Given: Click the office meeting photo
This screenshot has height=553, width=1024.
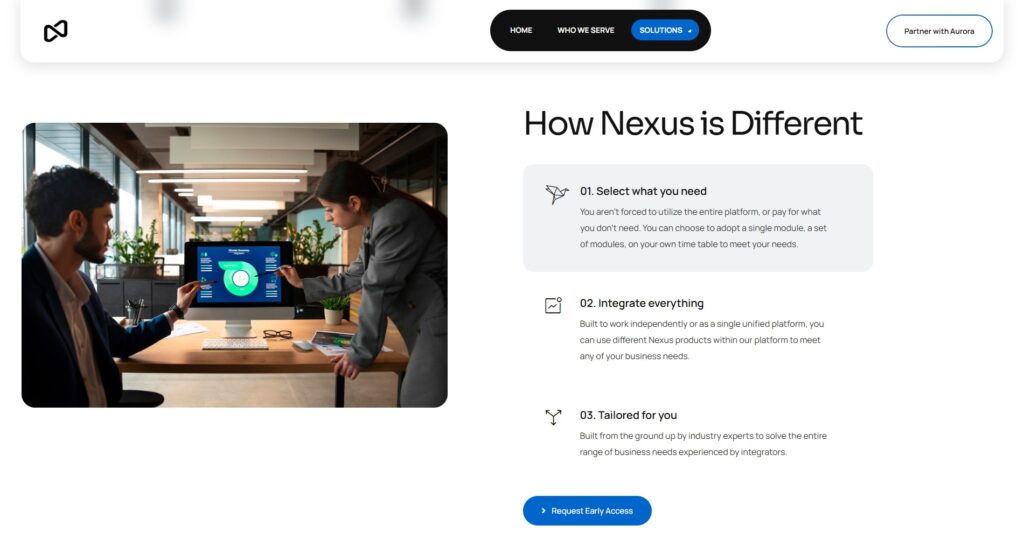Looking at the screenshot, I should click(x=234, y=265).
